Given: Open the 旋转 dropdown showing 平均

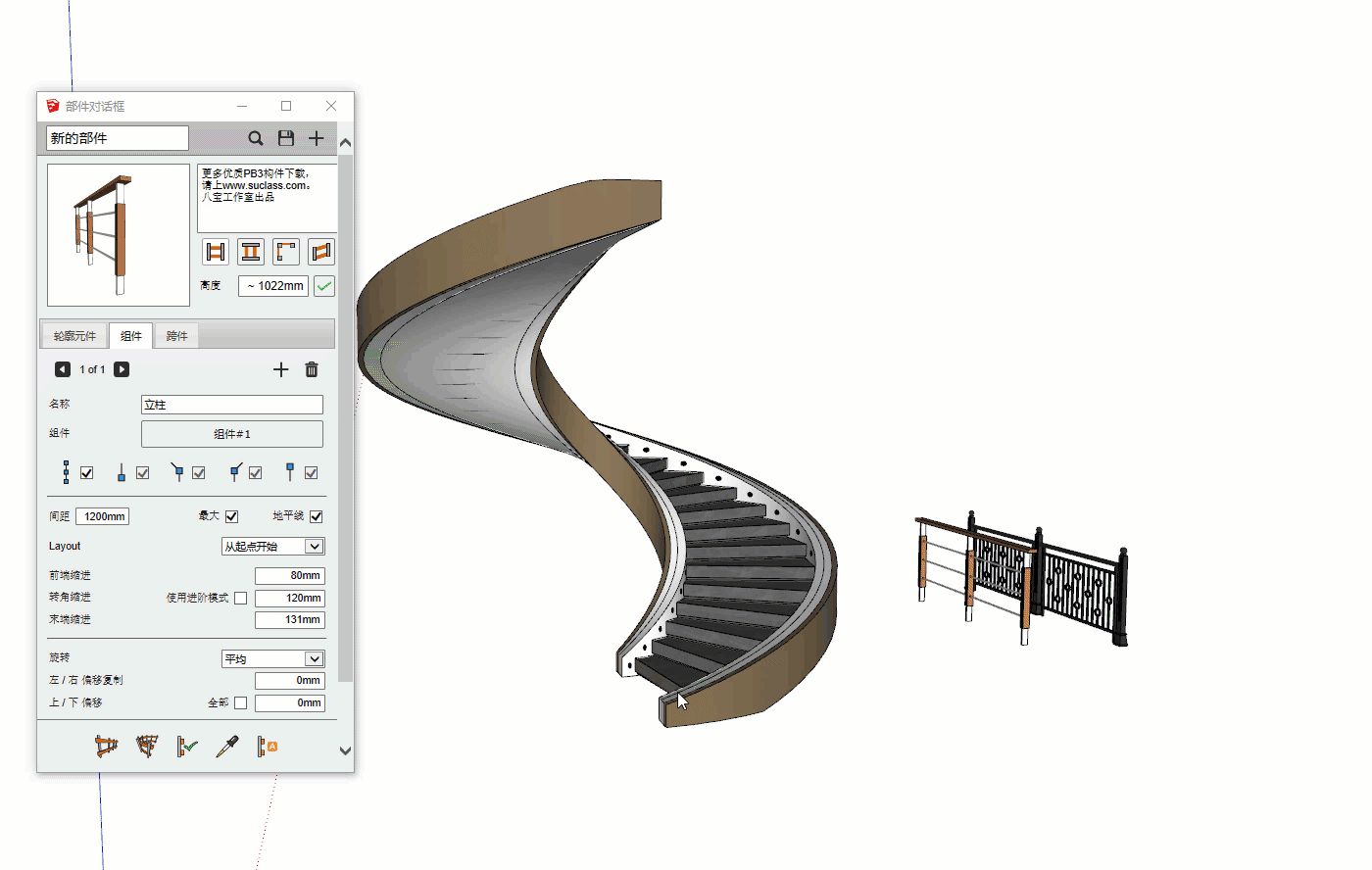Looking at the screenshot, I should tap(272, 659).
